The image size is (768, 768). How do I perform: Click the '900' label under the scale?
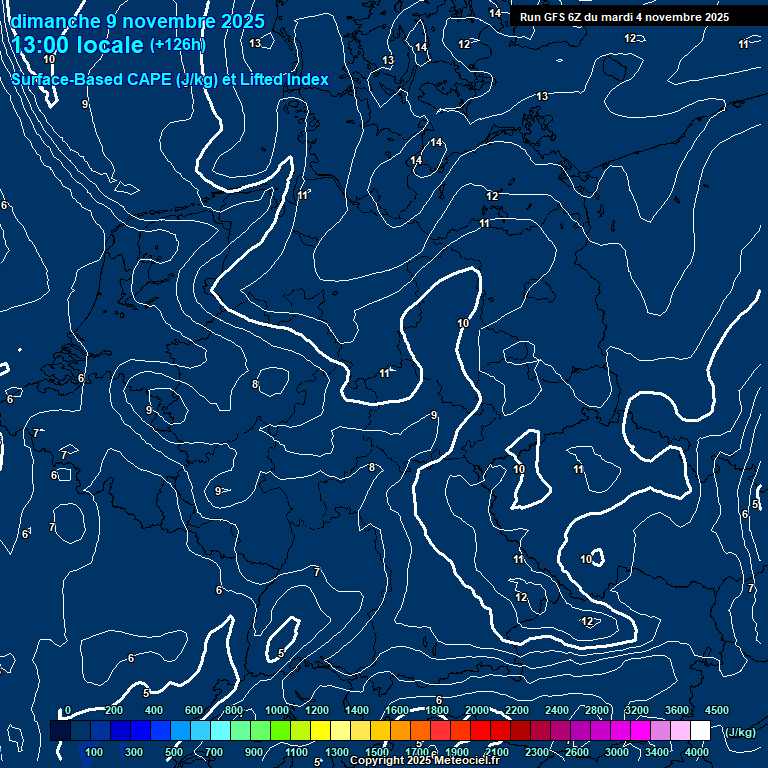click(254, 752)
